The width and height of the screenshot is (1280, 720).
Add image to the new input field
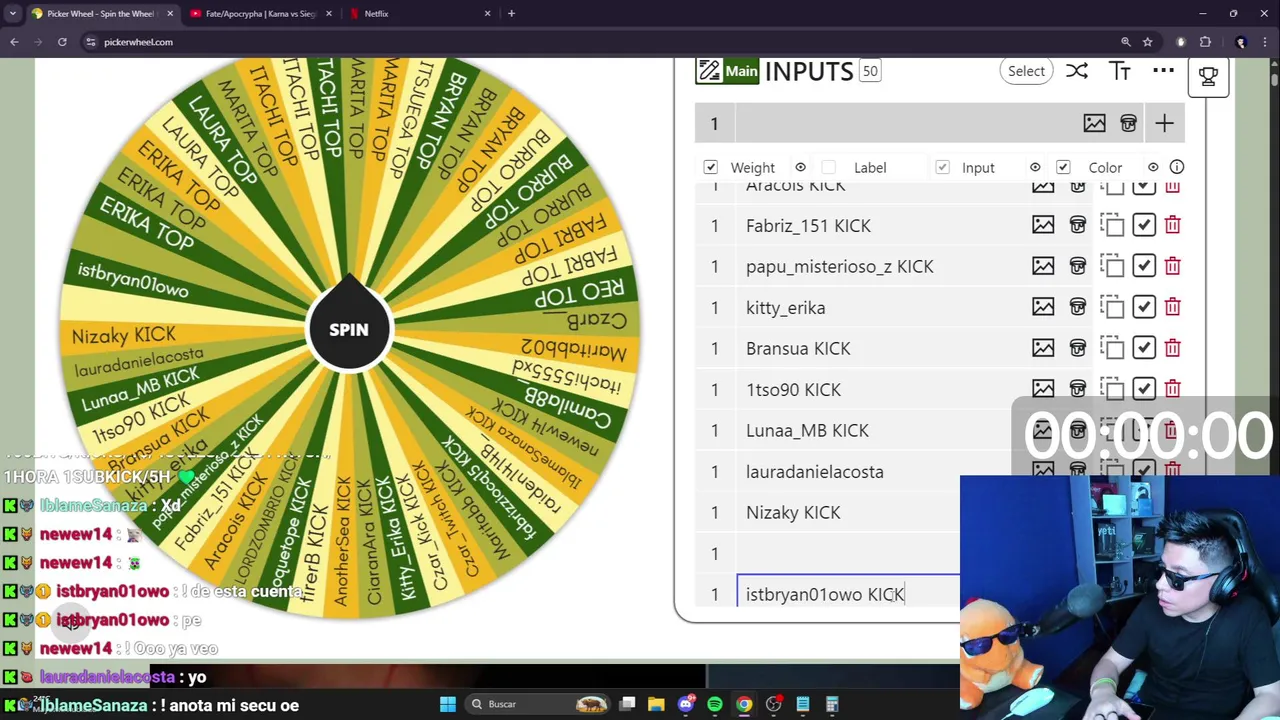1094,123
